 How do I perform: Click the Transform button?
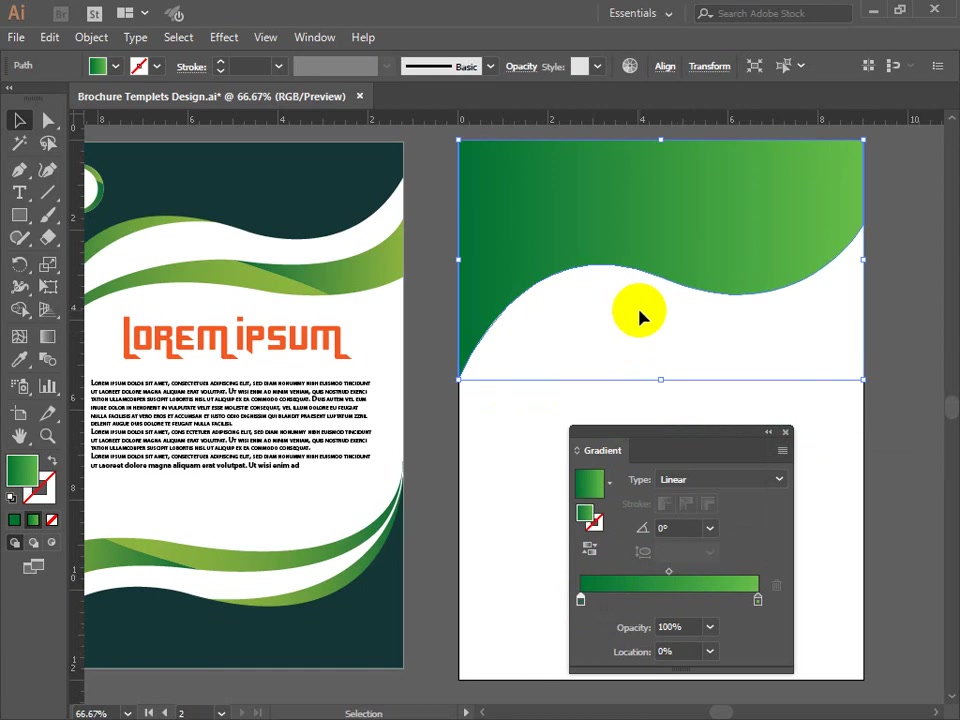[x=710, y=66]
